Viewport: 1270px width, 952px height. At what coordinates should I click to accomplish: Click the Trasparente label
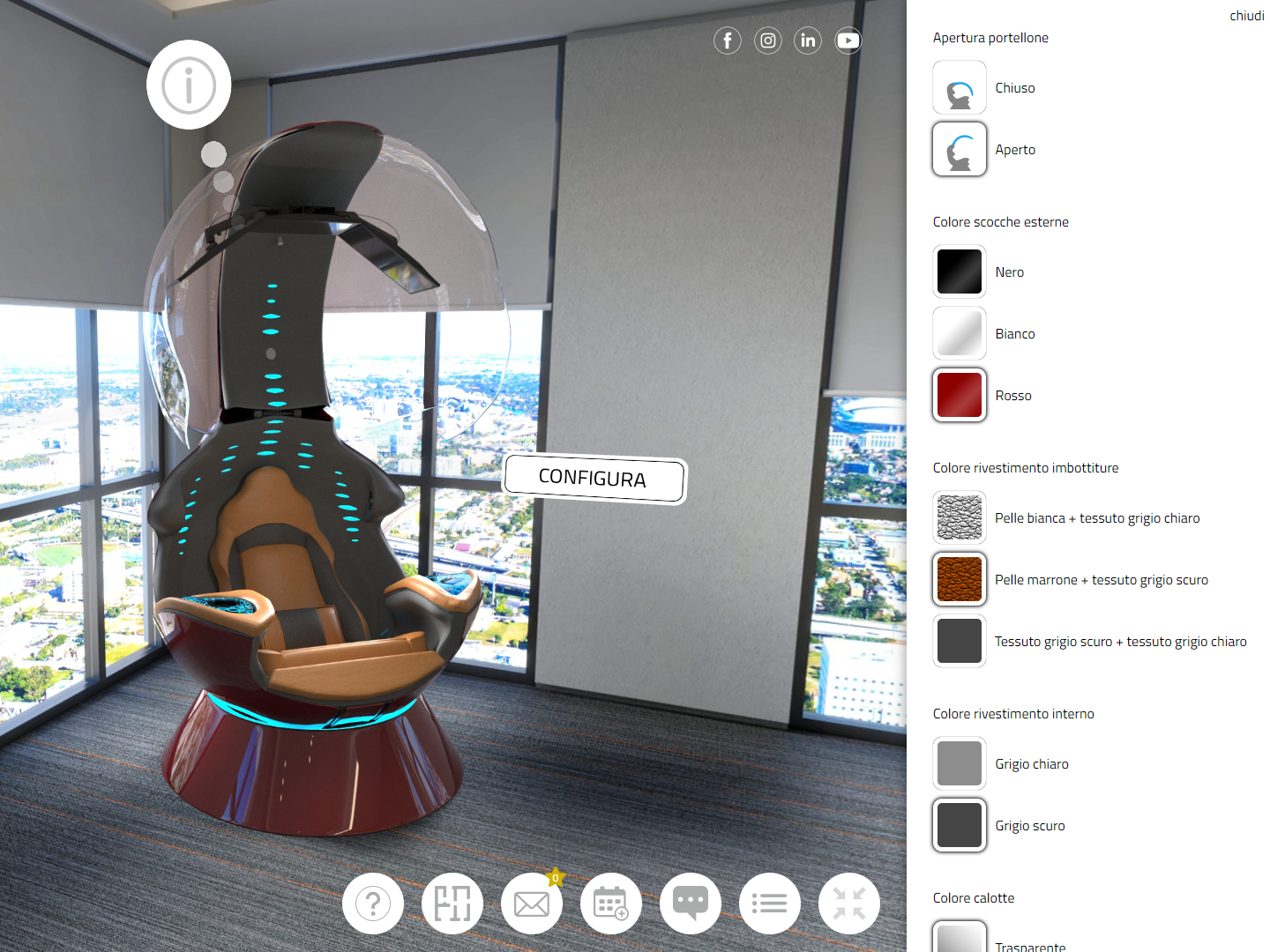pyautogui.click(x=1030, y=946)
